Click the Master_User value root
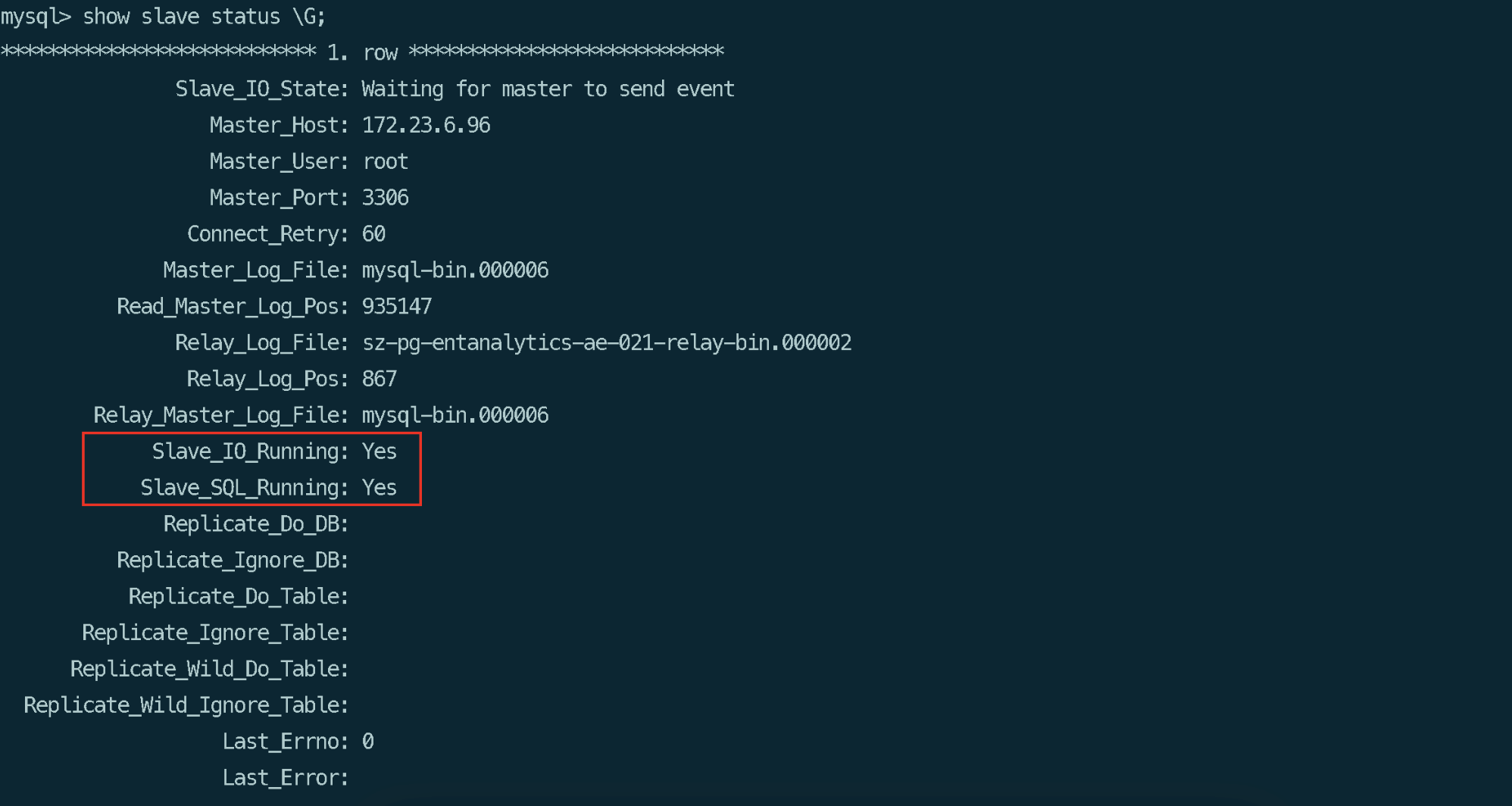Screen dimensions: 1512x806 [386, 161]
